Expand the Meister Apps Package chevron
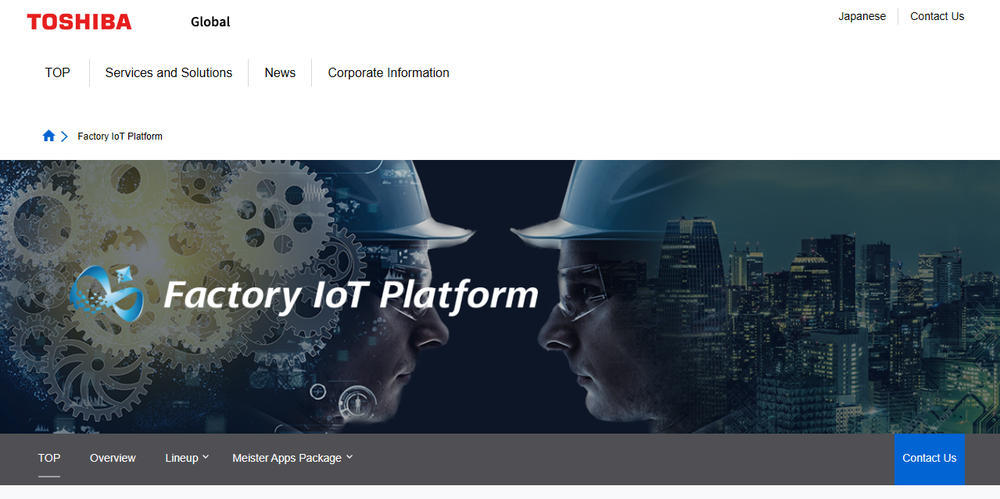 click(x=349, y=457)
